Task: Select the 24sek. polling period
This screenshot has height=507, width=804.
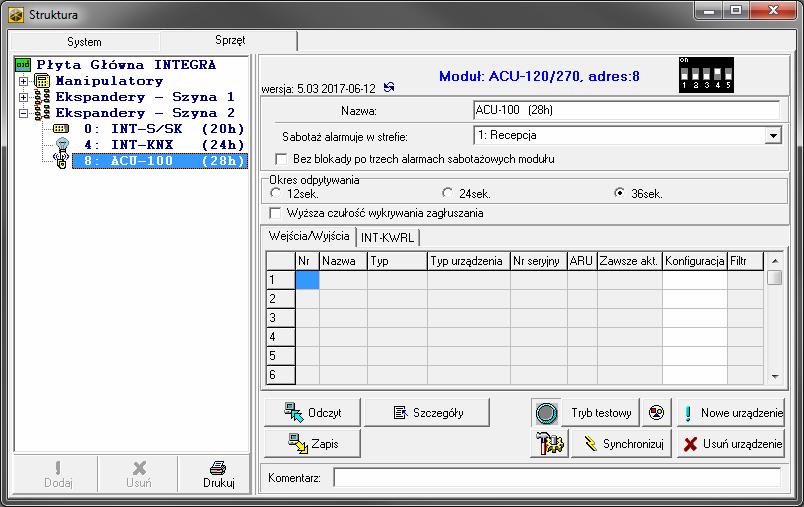Action: pos(447,193)
